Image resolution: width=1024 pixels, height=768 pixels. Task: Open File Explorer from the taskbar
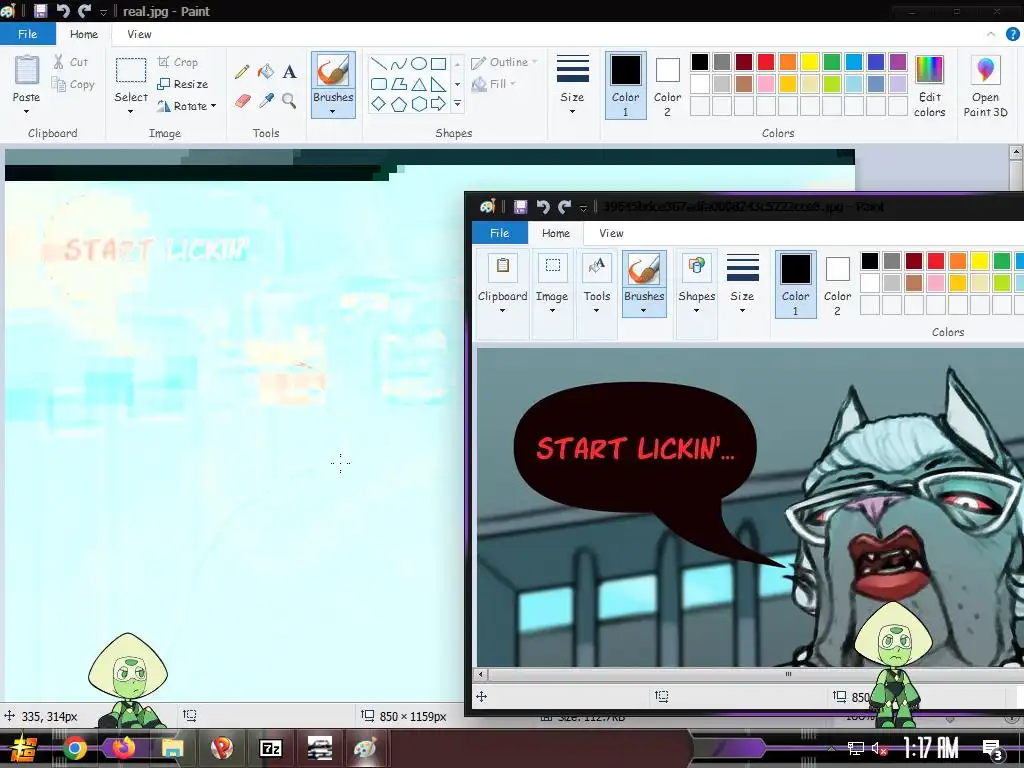172,748
